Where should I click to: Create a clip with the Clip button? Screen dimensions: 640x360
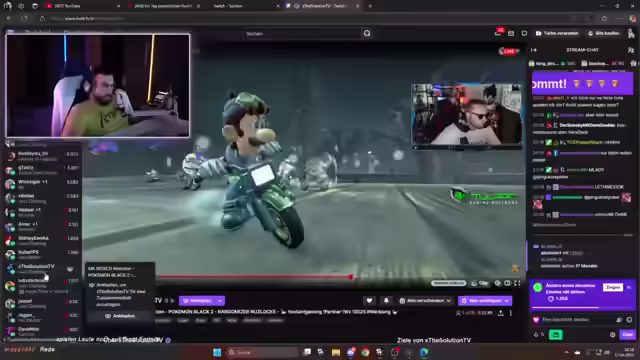pos(480,283)
